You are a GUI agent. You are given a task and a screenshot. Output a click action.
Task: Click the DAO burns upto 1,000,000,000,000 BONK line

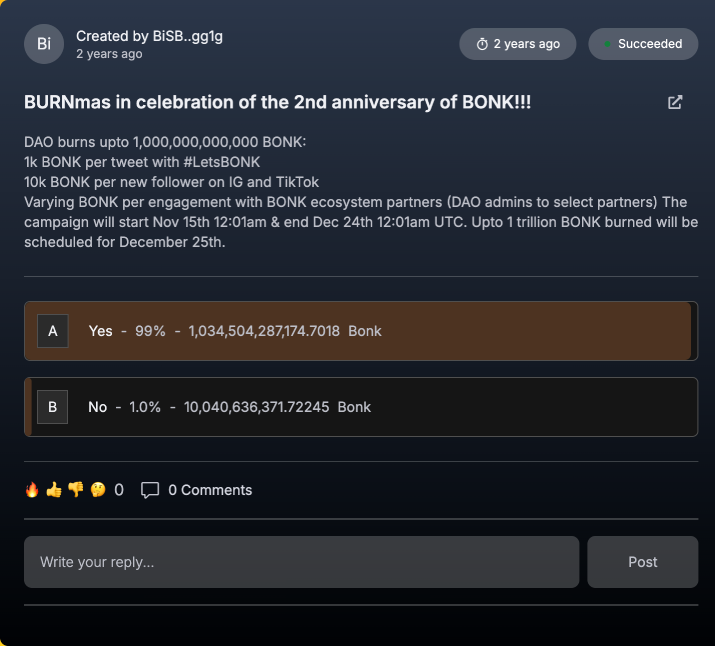[165, 142]
